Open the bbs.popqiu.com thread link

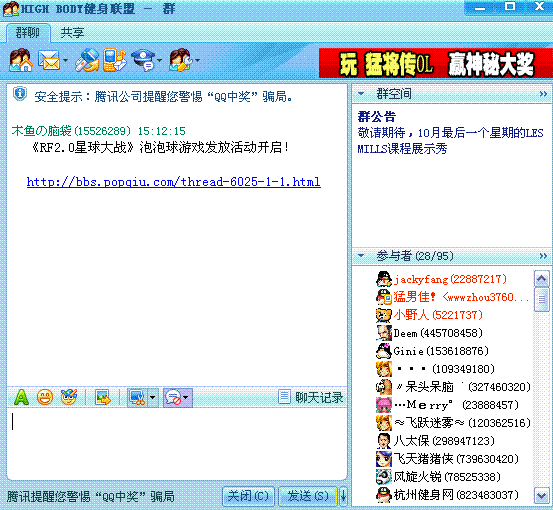pyautogui.click(x=174, y=182)
